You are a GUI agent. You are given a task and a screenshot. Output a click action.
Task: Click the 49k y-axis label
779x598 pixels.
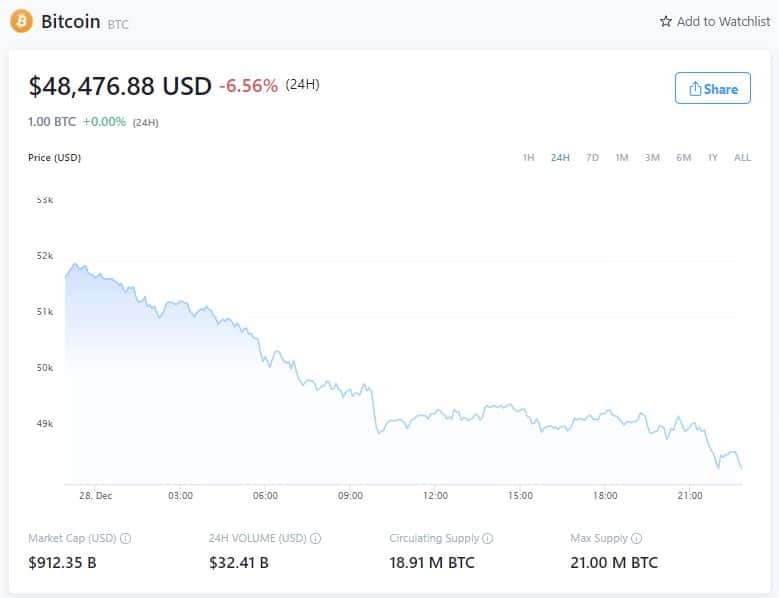tap(45, 424)
